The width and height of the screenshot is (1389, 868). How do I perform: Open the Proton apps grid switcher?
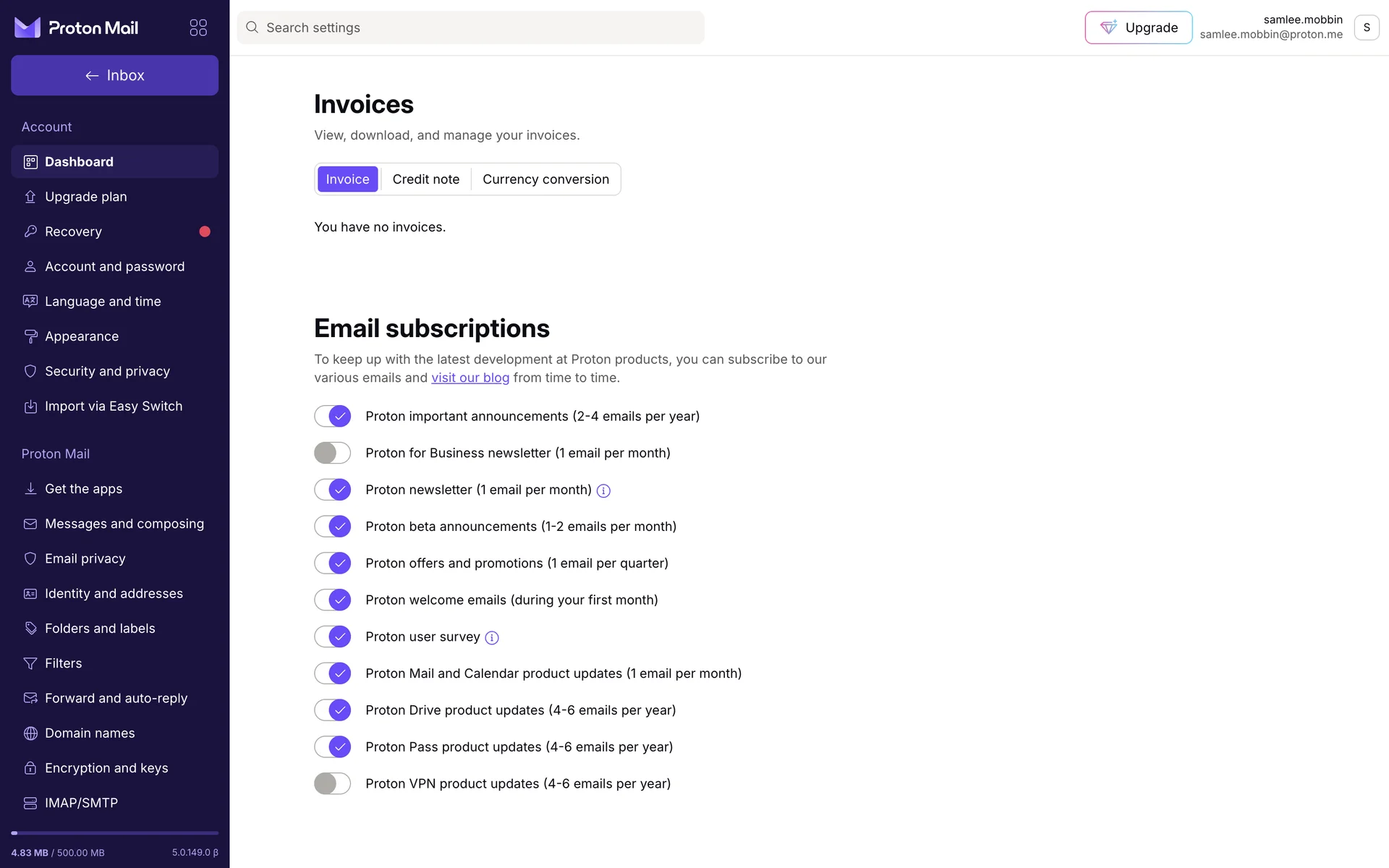(x=198, y=27)
